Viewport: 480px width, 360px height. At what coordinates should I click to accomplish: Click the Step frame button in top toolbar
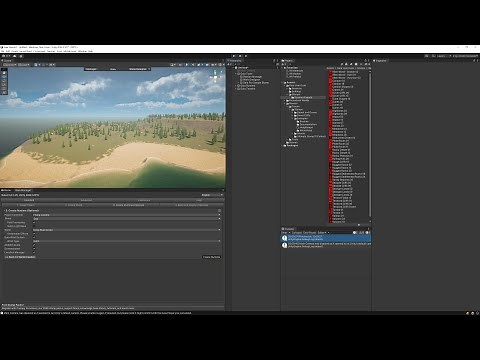[x=246, y=56]
